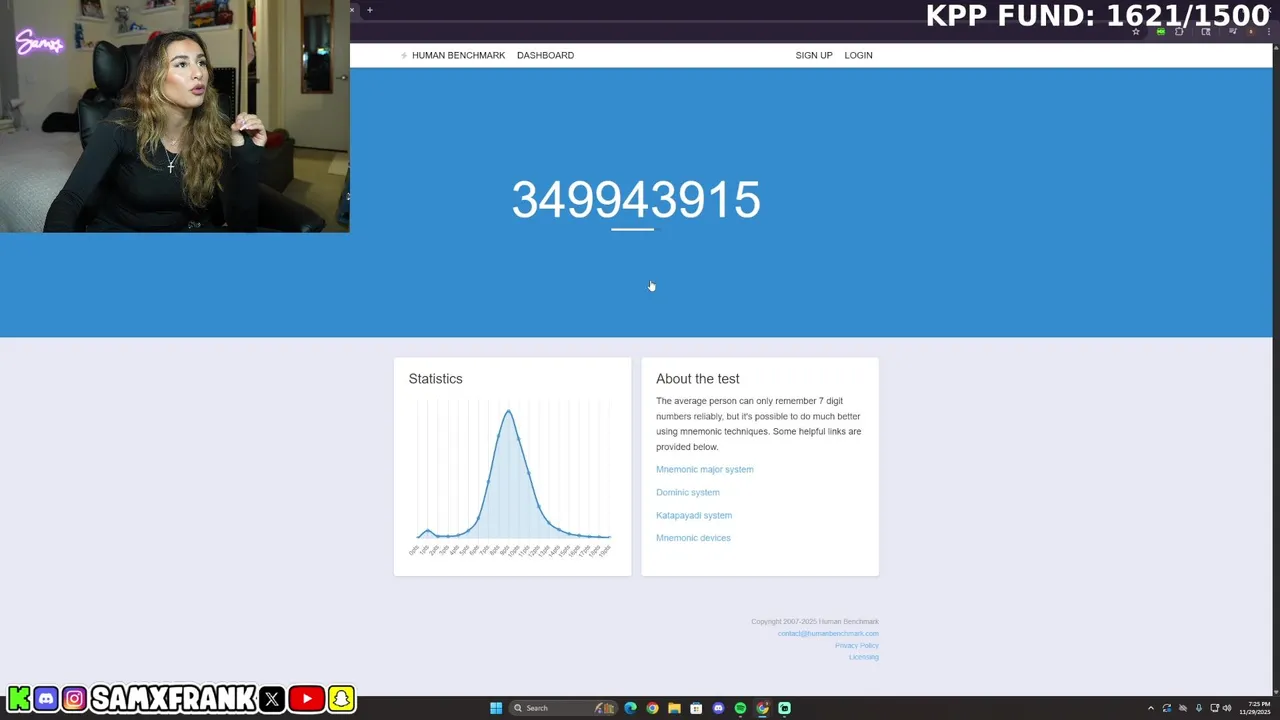Viewport: 1280px width, 720px height.
Task: Click the Instagram logo in stream overlay
Action: tap(74, 698)
